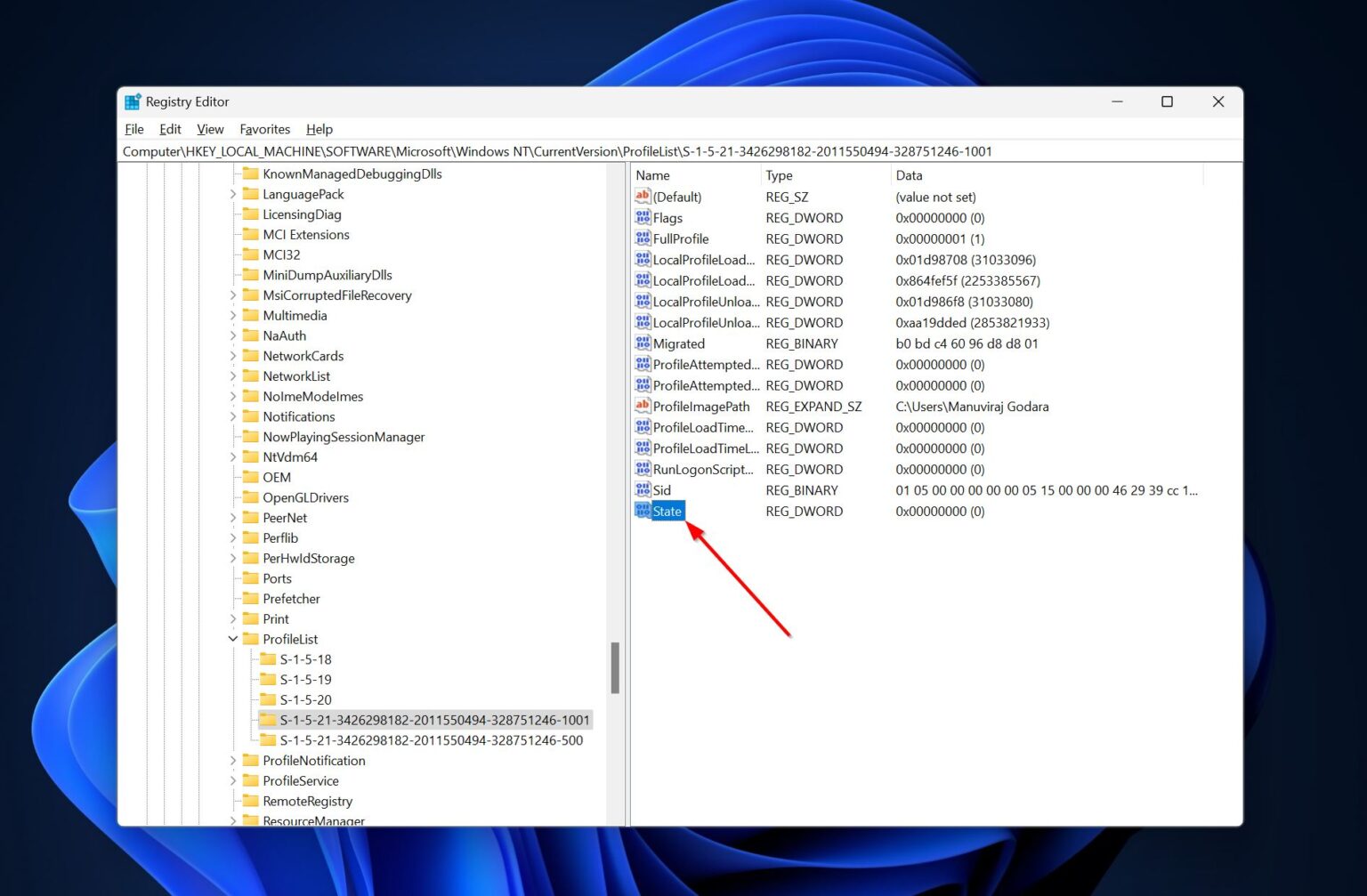
Task: Expand the NetworkCards key
Action: pos(233,356)
